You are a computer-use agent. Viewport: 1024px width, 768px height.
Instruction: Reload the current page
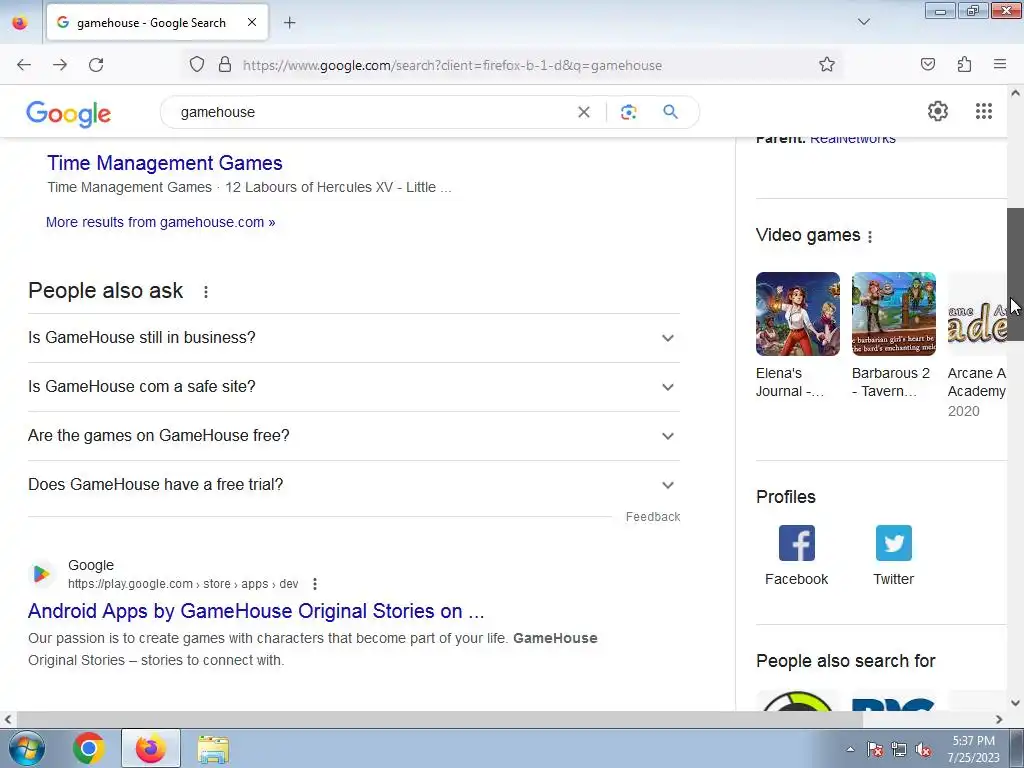pyautogui.click(x=96, y=65)
